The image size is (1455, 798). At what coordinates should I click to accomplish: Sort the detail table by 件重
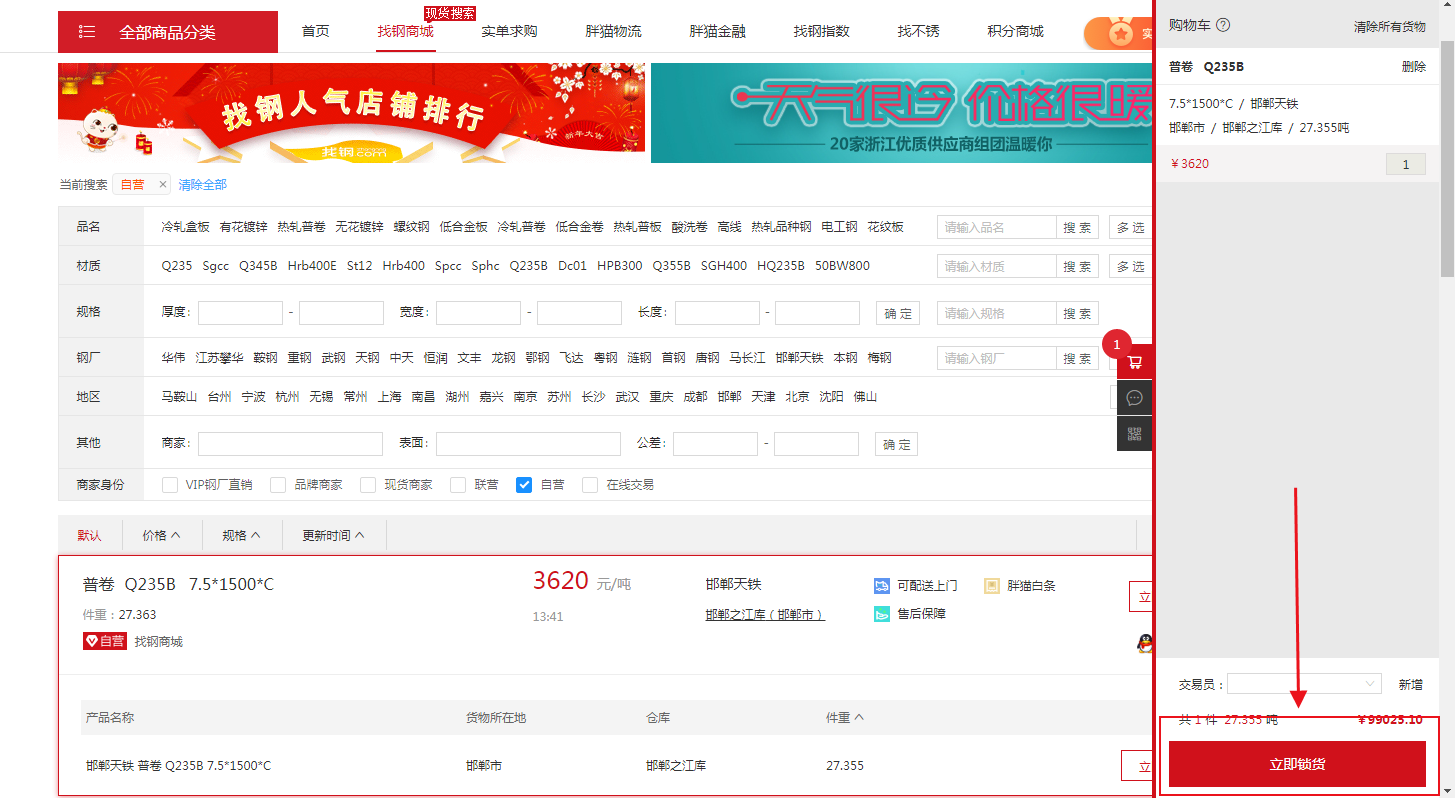845,717
